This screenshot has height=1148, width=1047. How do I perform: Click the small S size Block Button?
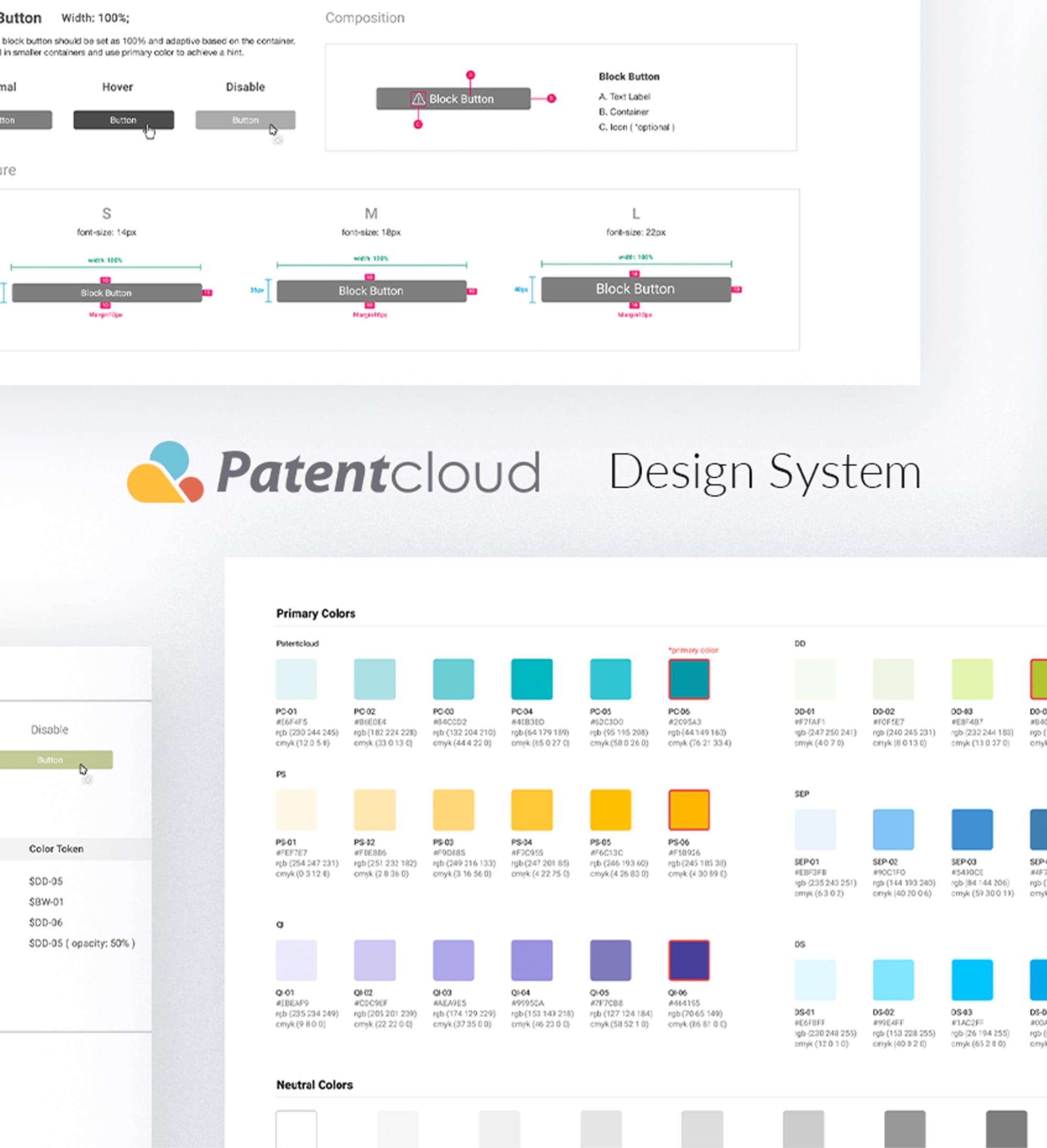click(106, 293)
